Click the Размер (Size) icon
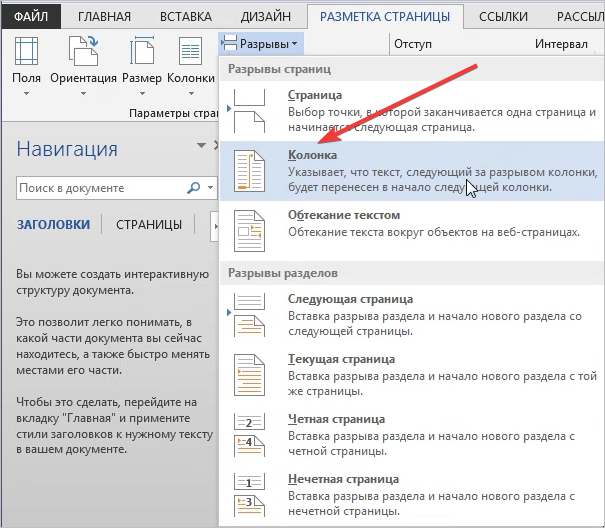The width and height of the screenshot is (605, 528). coord(141,53)
